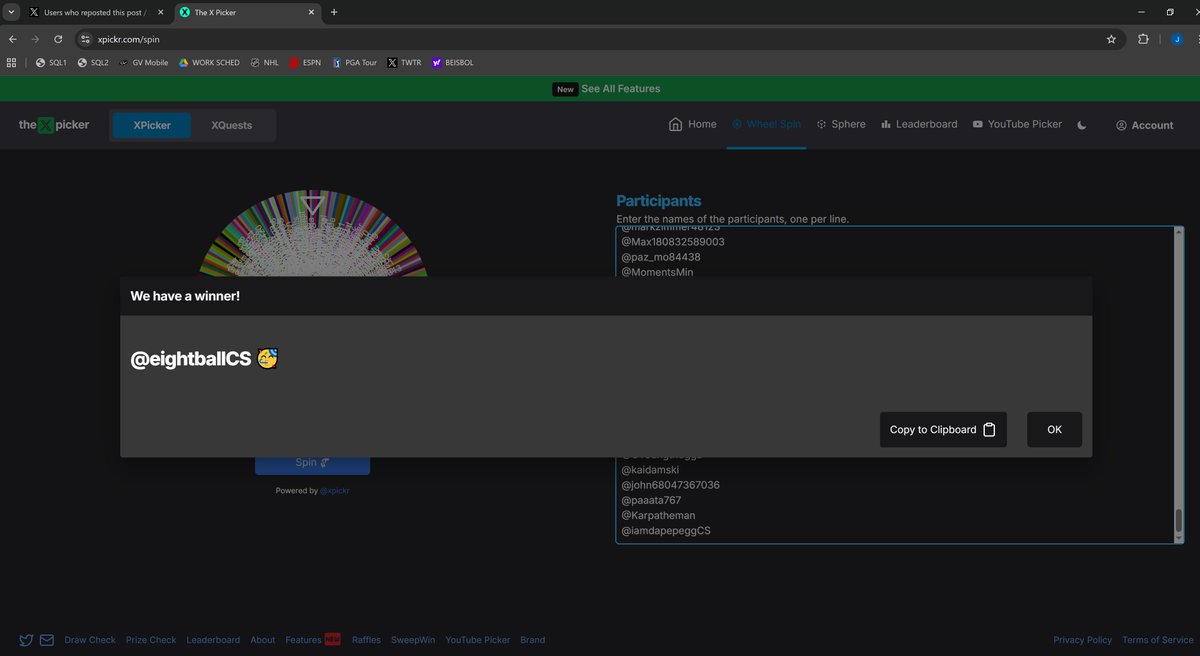Click the Twitter bird icon in footer
The image size is (1200, 656).
(x=26, y=640)
